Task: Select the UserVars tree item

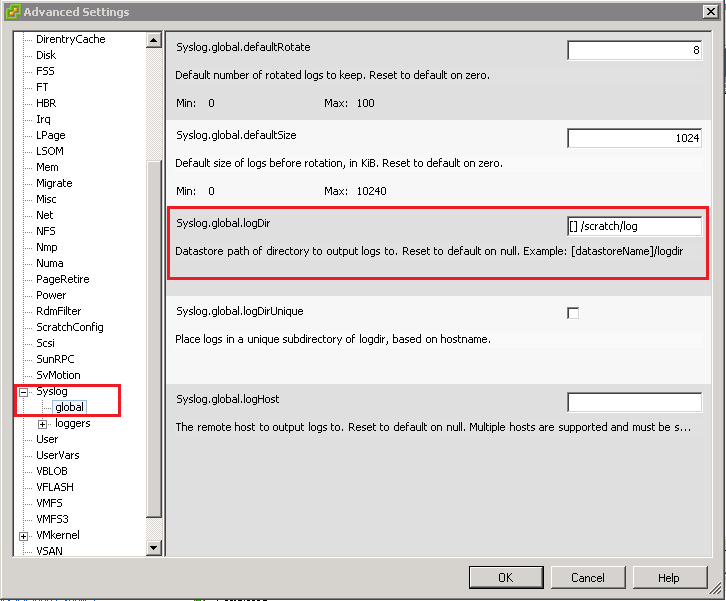Action: (x=58, y=455)
